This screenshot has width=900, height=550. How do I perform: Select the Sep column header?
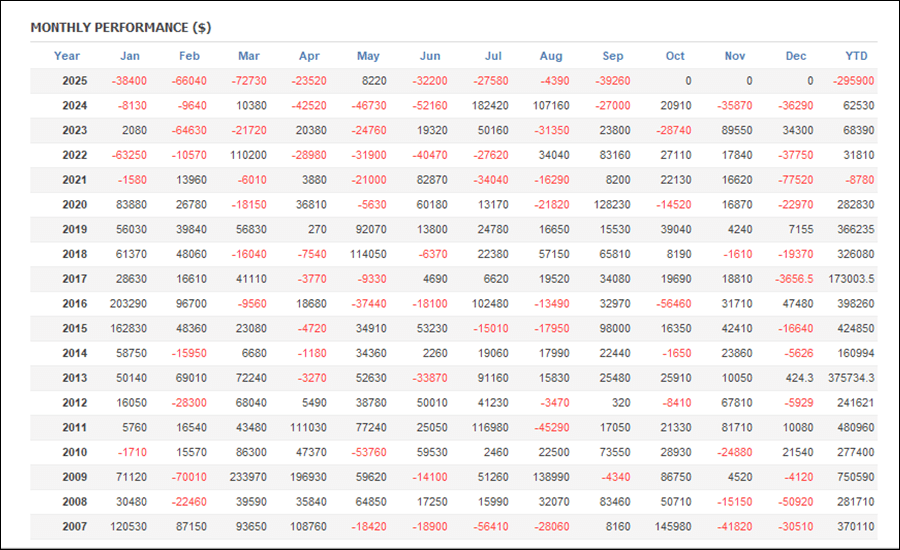[613, 56]
